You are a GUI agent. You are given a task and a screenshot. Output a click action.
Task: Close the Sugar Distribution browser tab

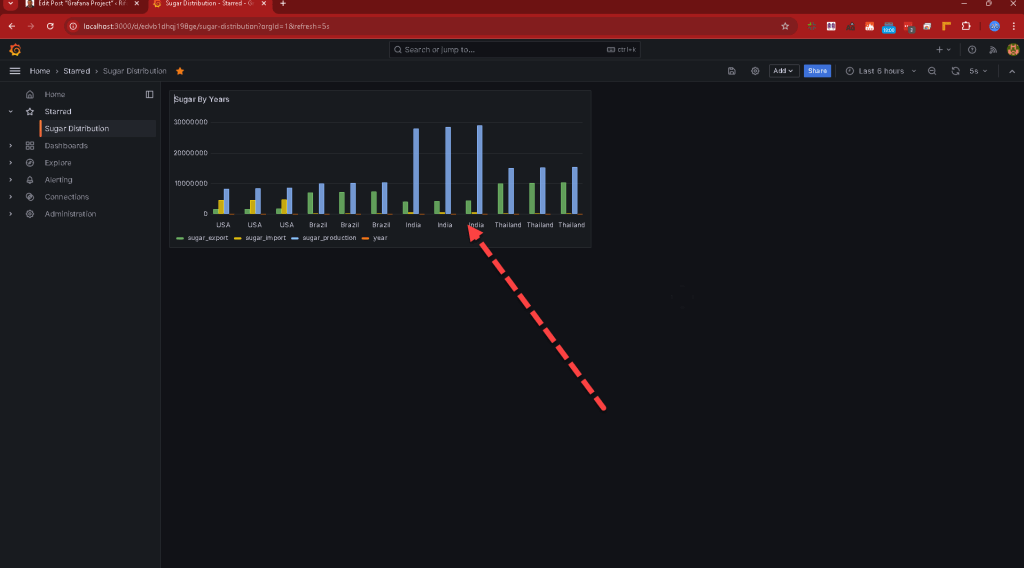264,4
